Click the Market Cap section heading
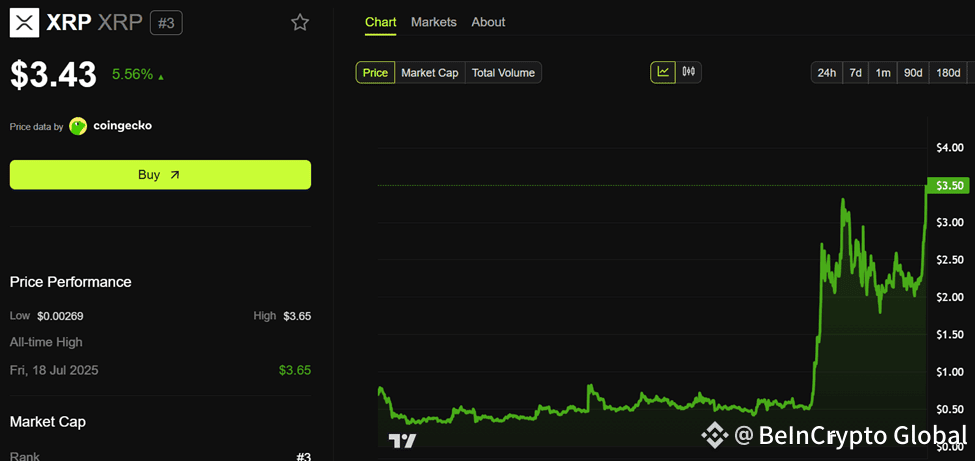975x461 pixels. click(48, 422)
